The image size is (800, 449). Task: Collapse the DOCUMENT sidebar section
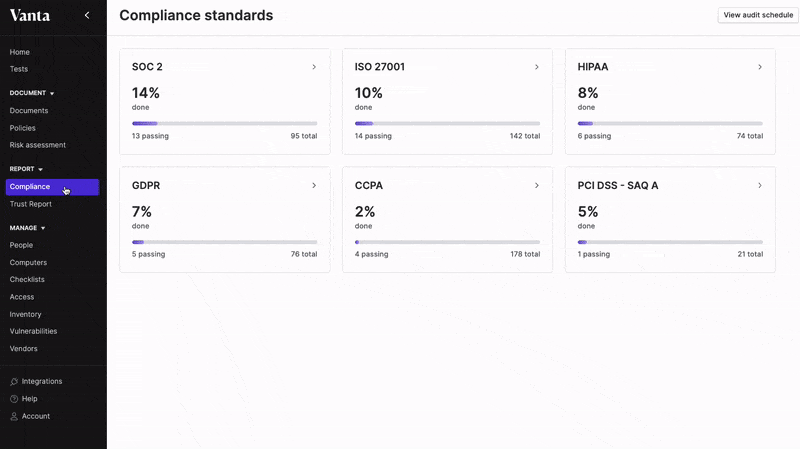pyautogui.click(x=52, y=93)
